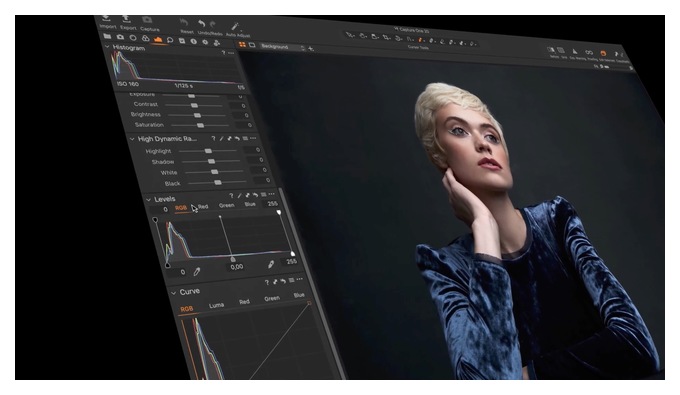The height and width of the screenshot is (395, 680).
Task: Select the Luma tab in Curve
Action: [216, 305]
